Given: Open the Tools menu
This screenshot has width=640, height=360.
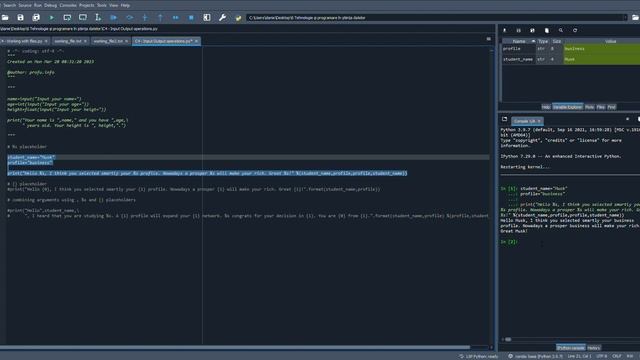Looking at the screenshot, I should (x=102, y=5).
